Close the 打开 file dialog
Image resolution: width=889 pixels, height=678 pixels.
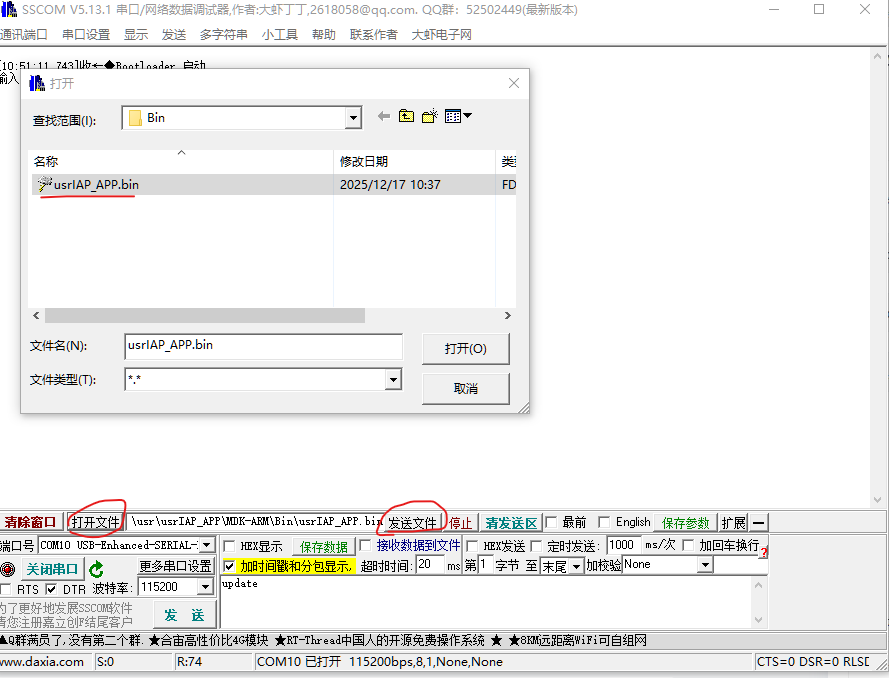tap(514, 83)
